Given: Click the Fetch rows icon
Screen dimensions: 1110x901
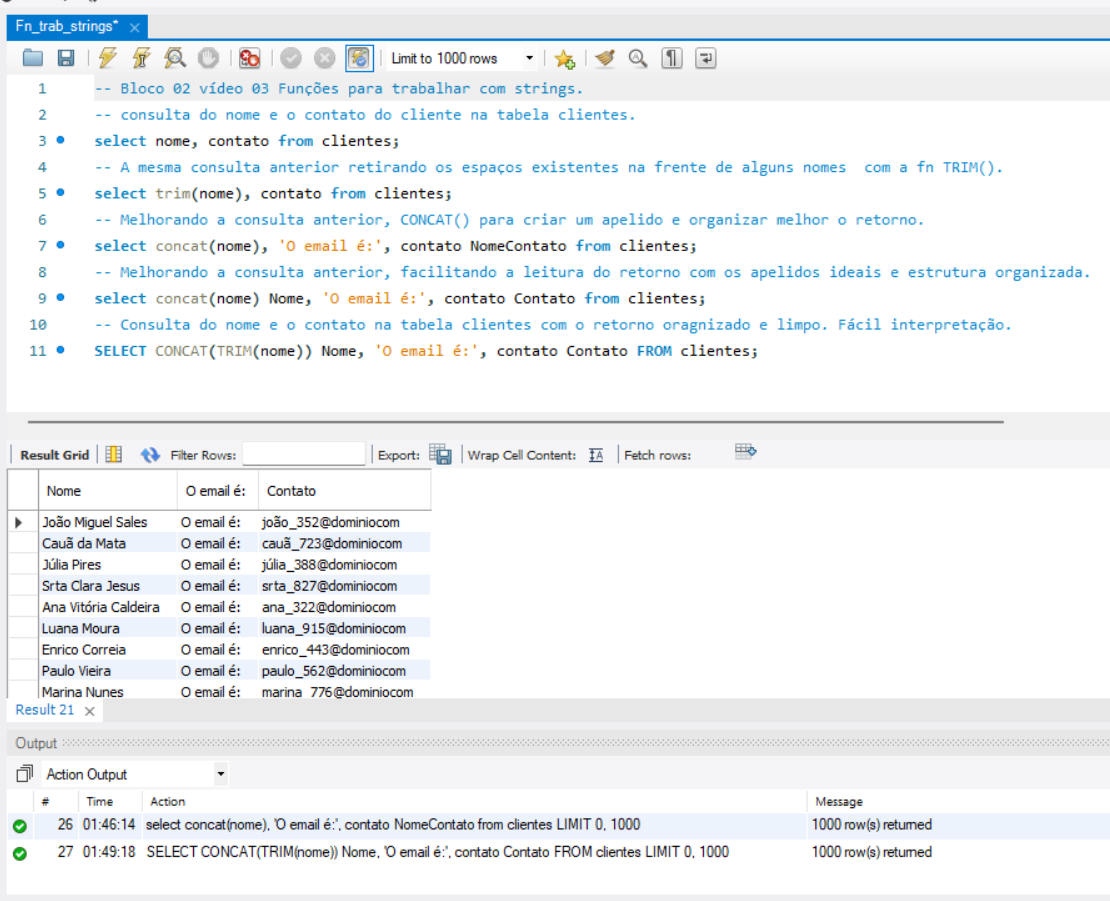Looking at the screenshot, I should pyautogui.click(x=745, y=453).
